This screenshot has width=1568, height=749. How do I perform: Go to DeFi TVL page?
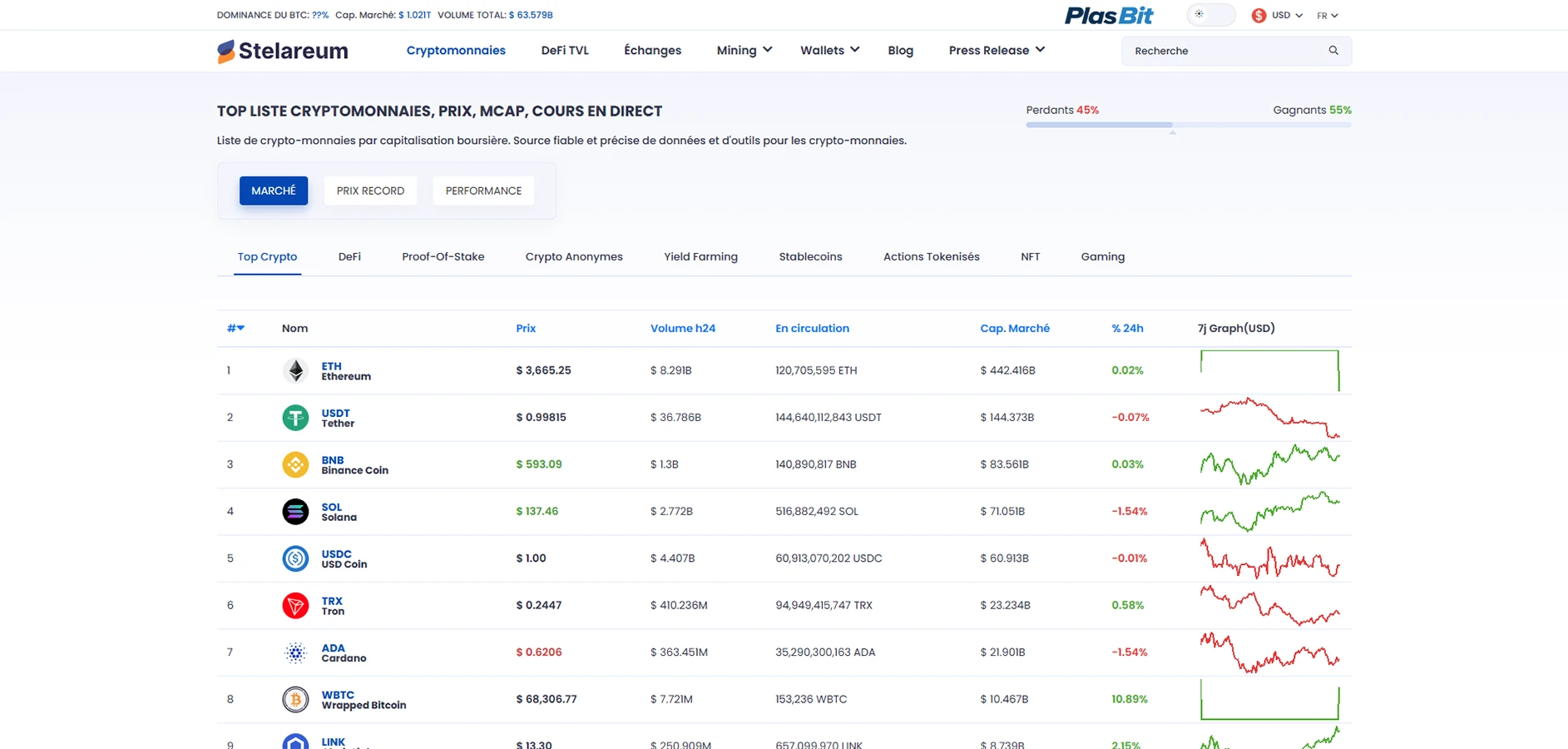[565, 50]
